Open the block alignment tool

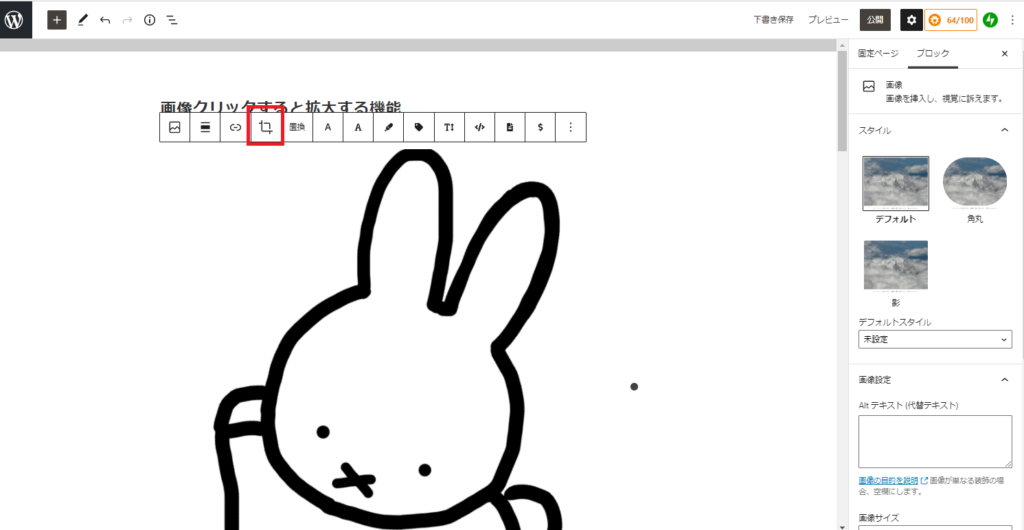coord(205,127)
